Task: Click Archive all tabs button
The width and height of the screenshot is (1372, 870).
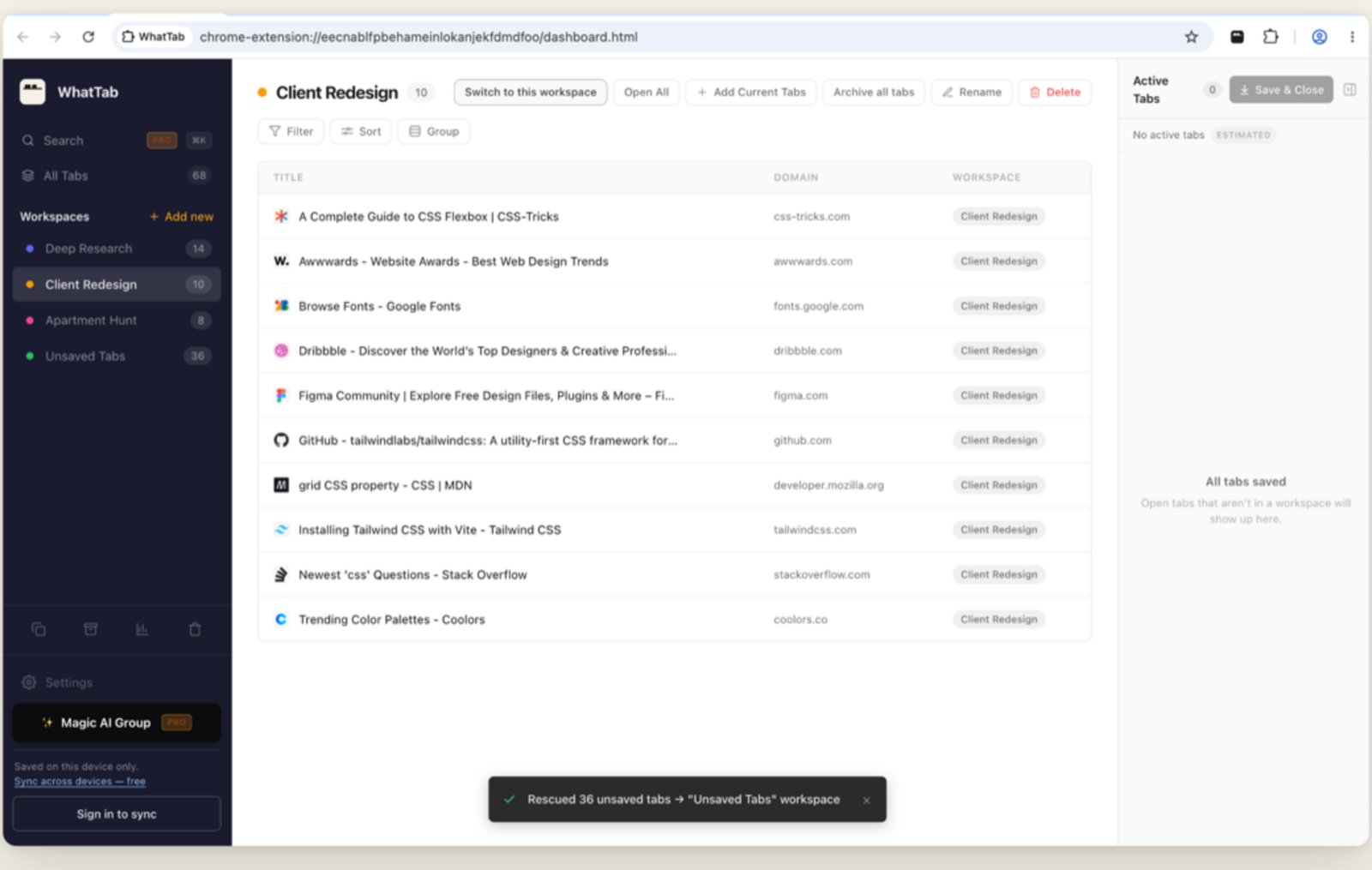Action: (x=874, y=92)
